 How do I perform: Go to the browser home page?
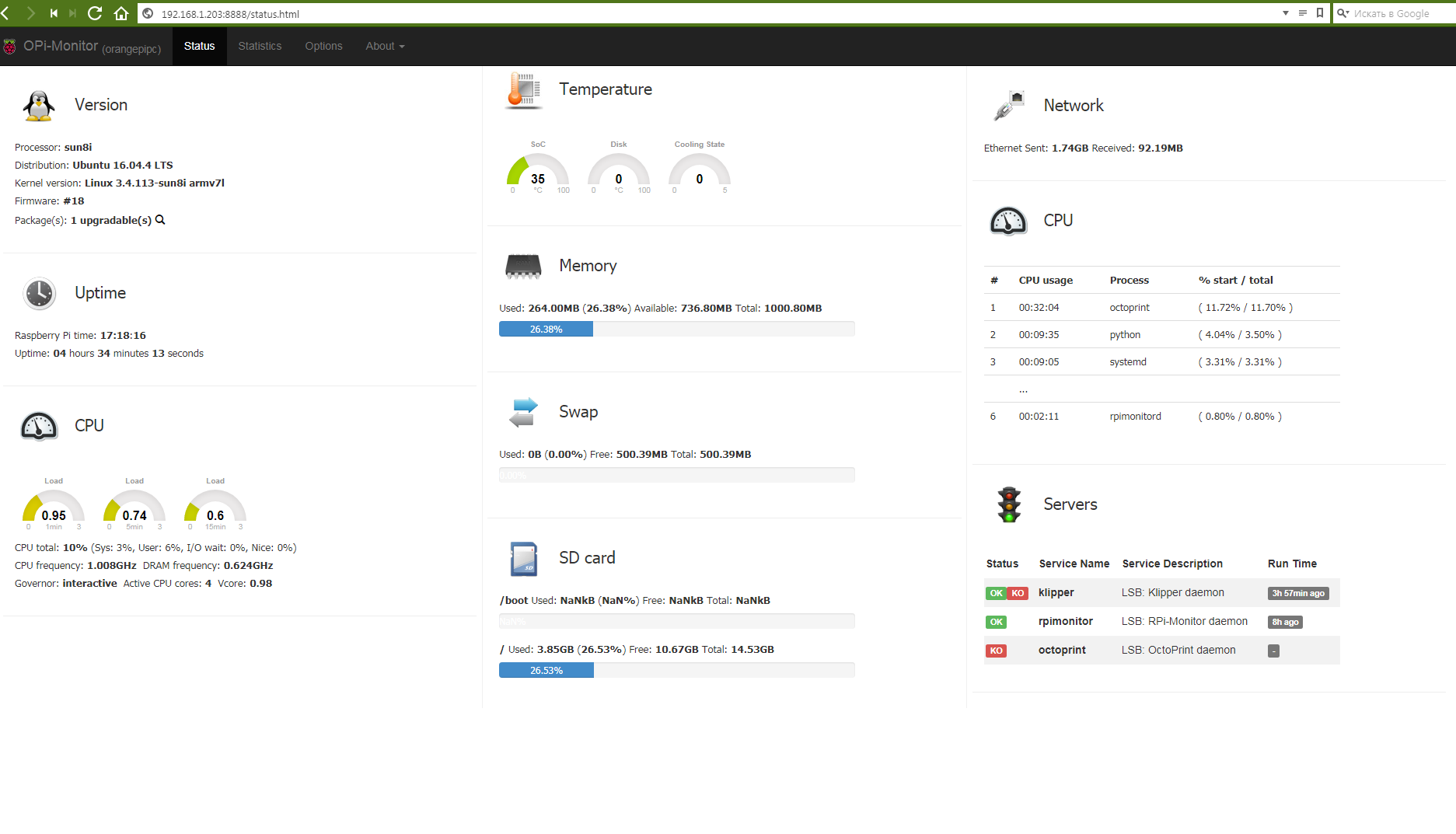coord(121,13)
